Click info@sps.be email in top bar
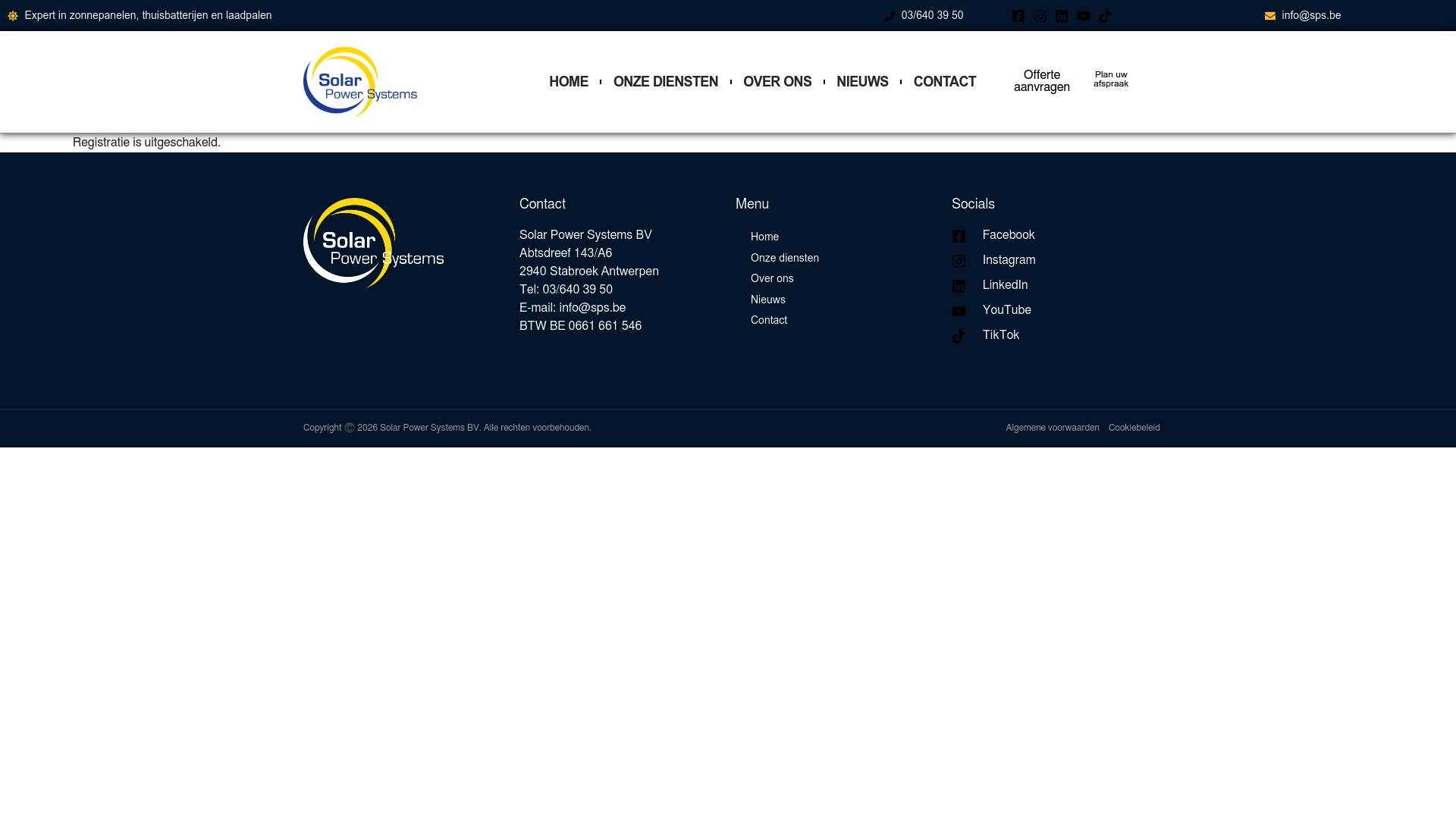 1311,15
